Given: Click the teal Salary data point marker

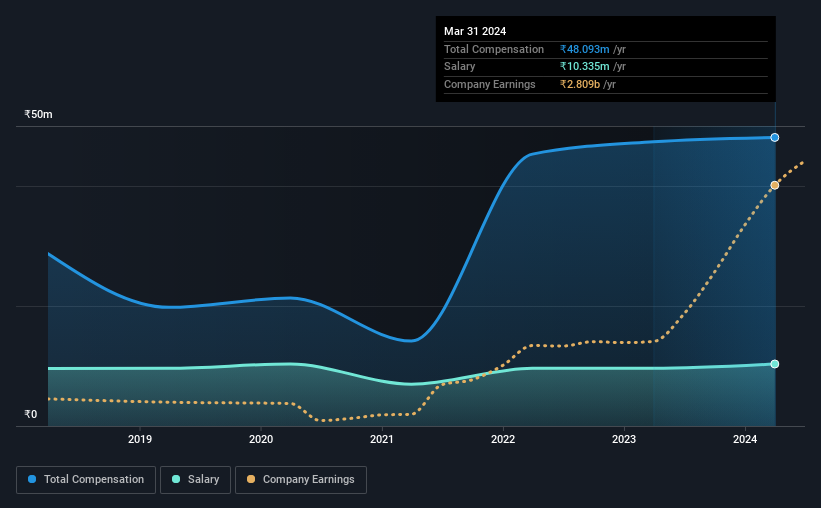Looking at the screenshot, I should pyautogui.click(x=774, y=364).
